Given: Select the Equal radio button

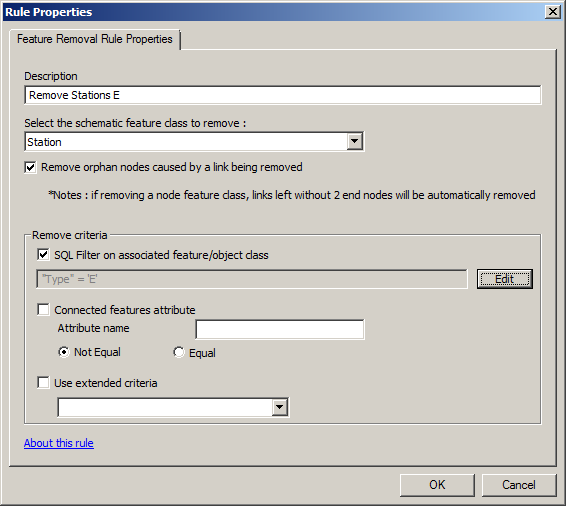Looking at the screenshot, I should click(x=179, y=352).
